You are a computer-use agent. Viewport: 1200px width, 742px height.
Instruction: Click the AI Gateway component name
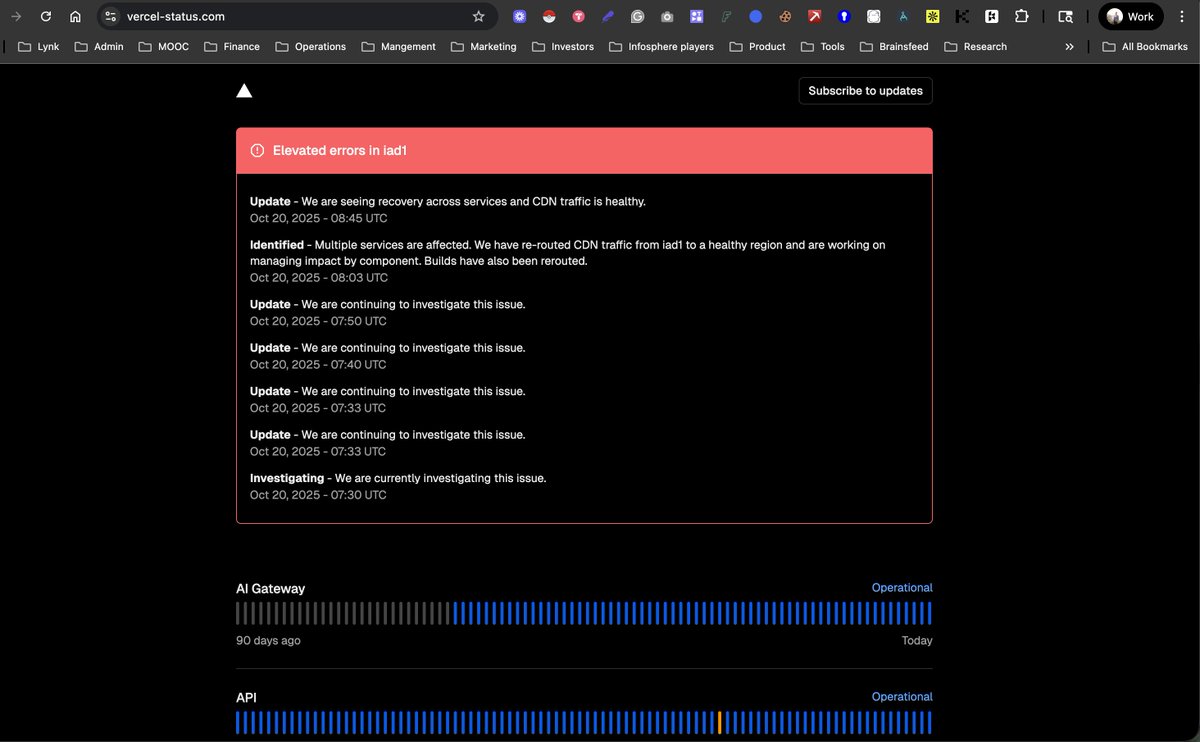coord(270,589)
